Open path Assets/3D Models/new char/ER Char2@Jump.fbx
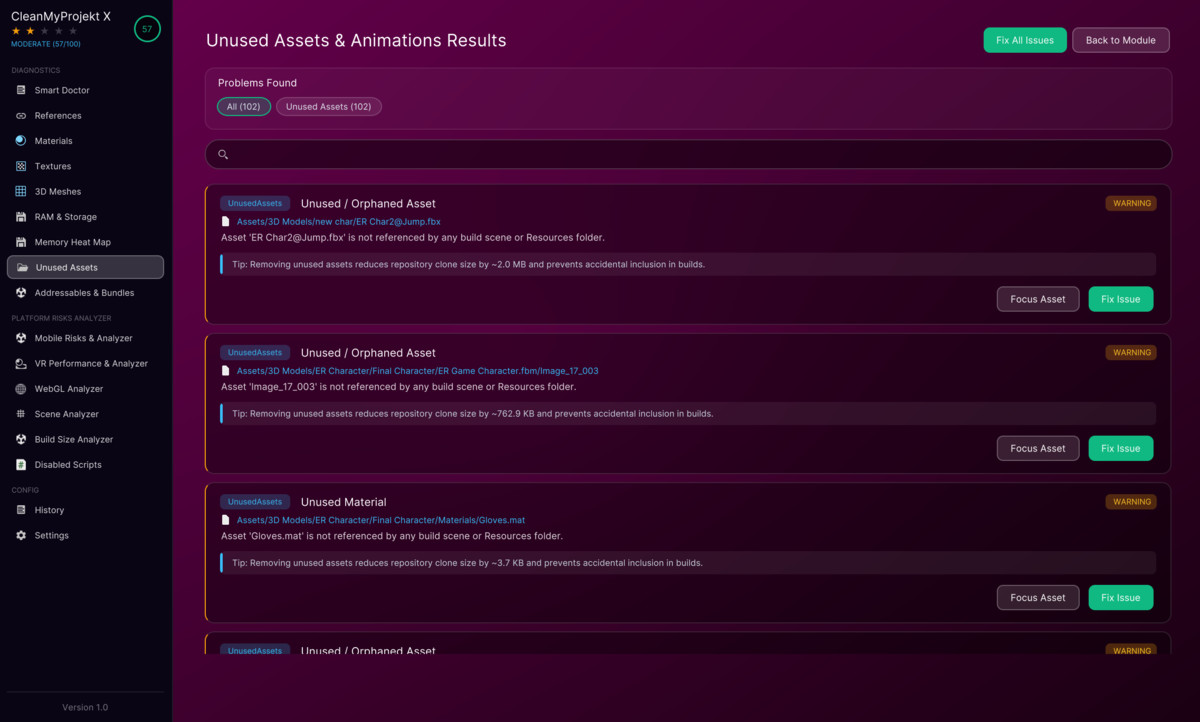This screenshot has height=722, width=1200. point(339,221)
